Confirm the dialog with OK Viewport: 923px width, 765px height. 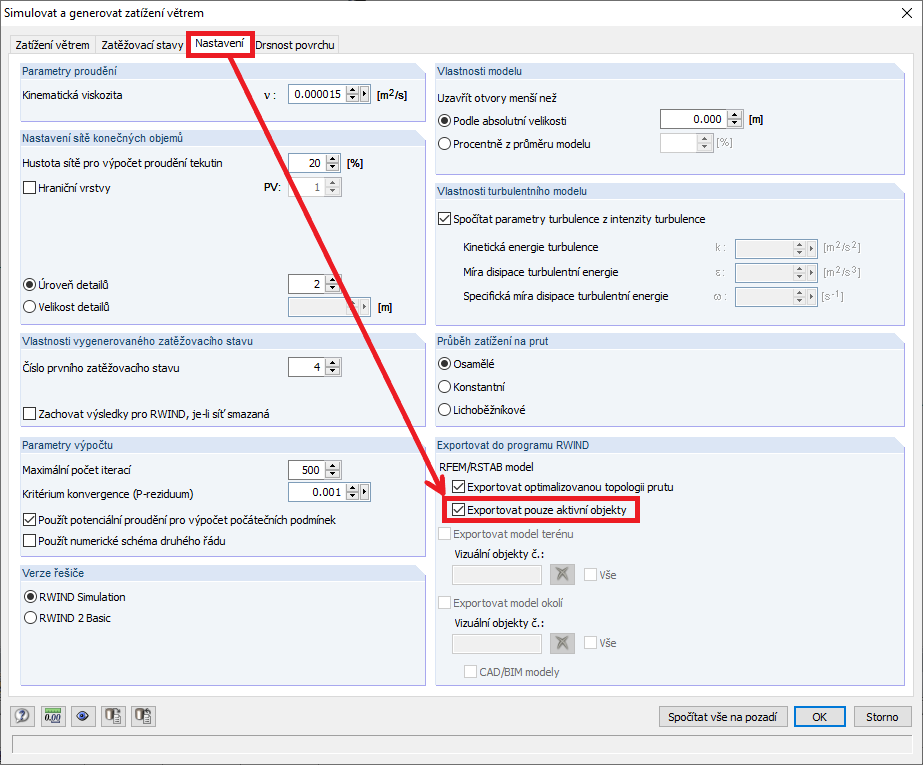(822, 717)
